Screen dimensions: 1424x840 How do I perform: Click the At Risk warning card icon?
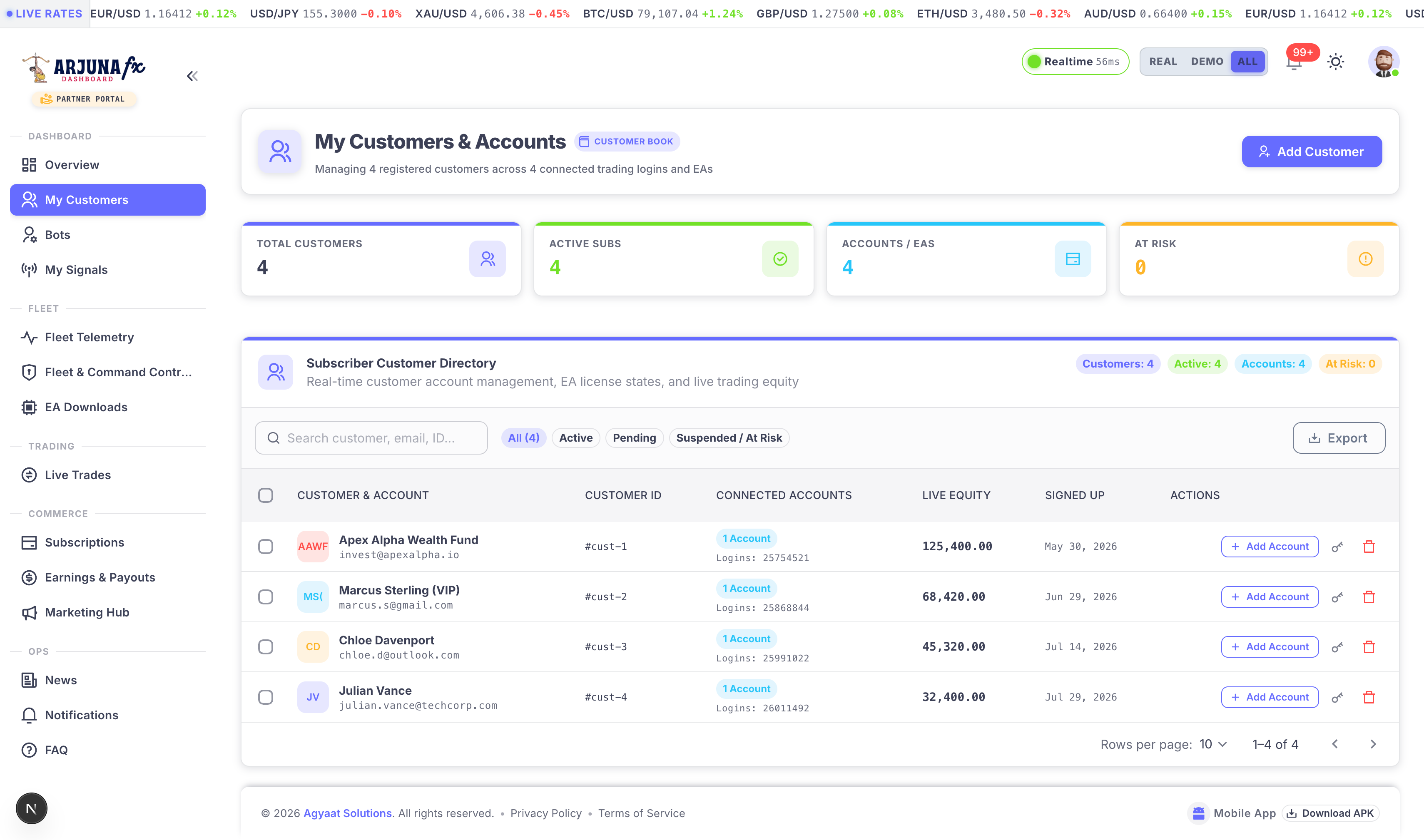click(x=1366, y=259)
